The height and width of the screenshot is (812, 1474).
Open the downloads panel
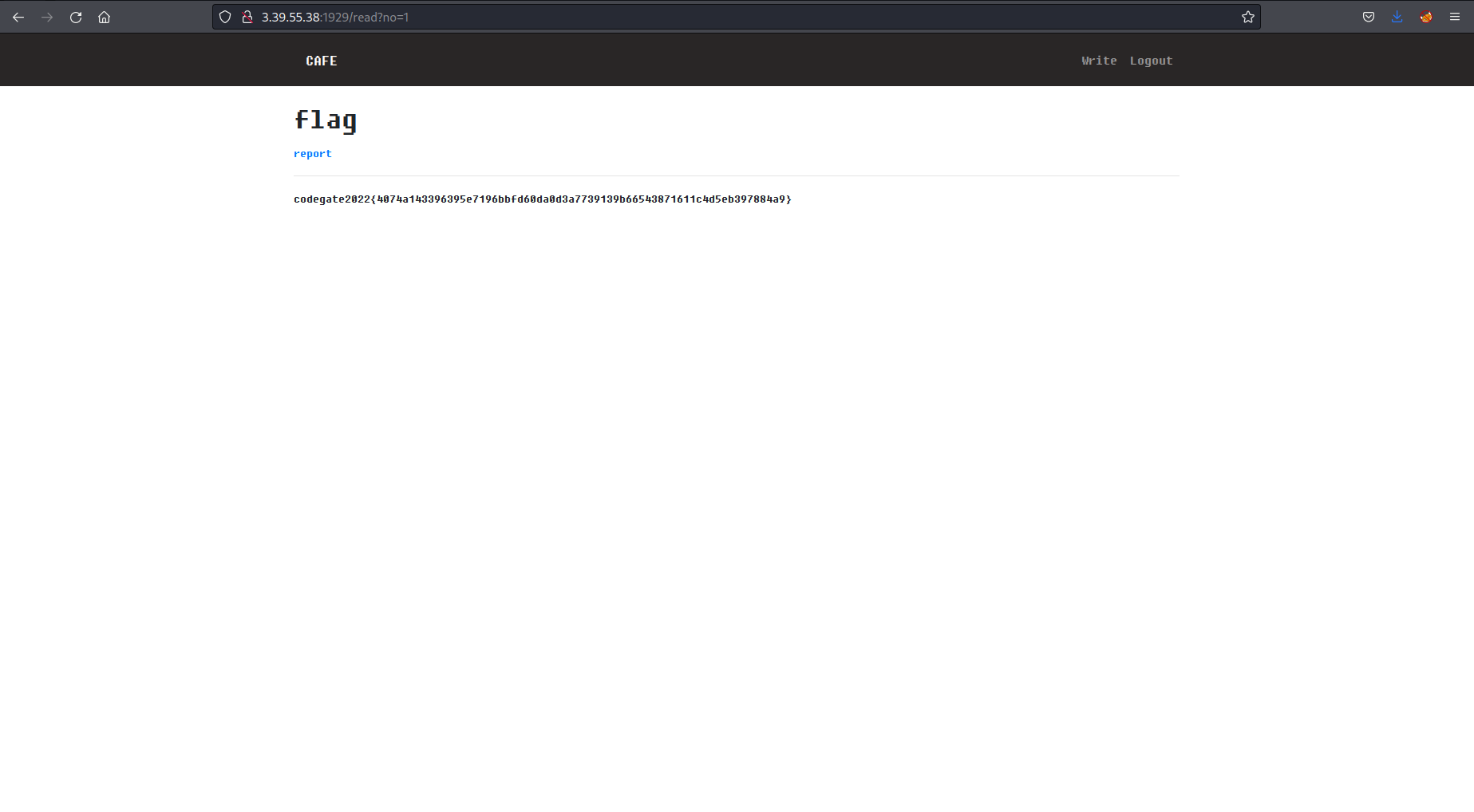click(x=1397, y=17)
